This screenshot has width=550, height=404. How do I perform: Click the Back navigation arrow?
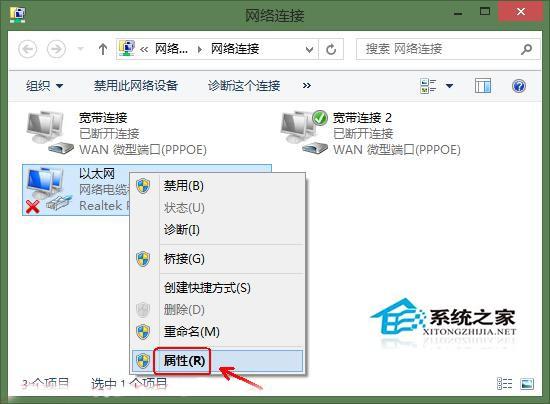27,49
